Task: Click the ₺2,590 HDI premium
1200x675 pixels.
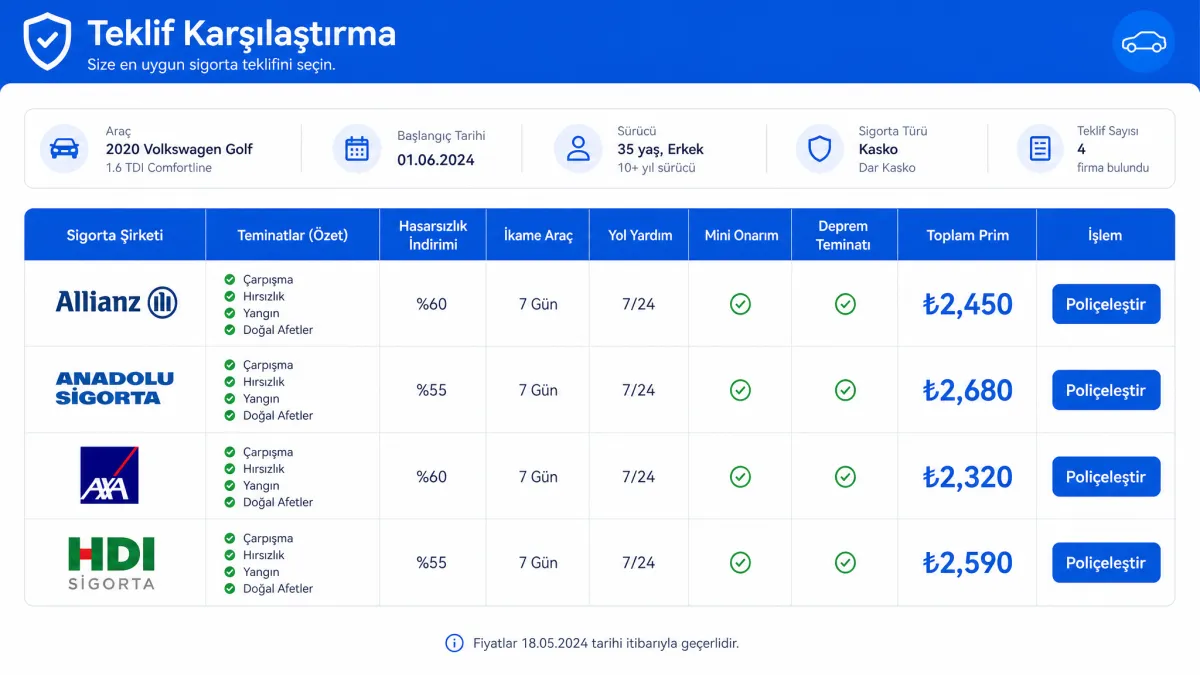Action: click(968, 563)
